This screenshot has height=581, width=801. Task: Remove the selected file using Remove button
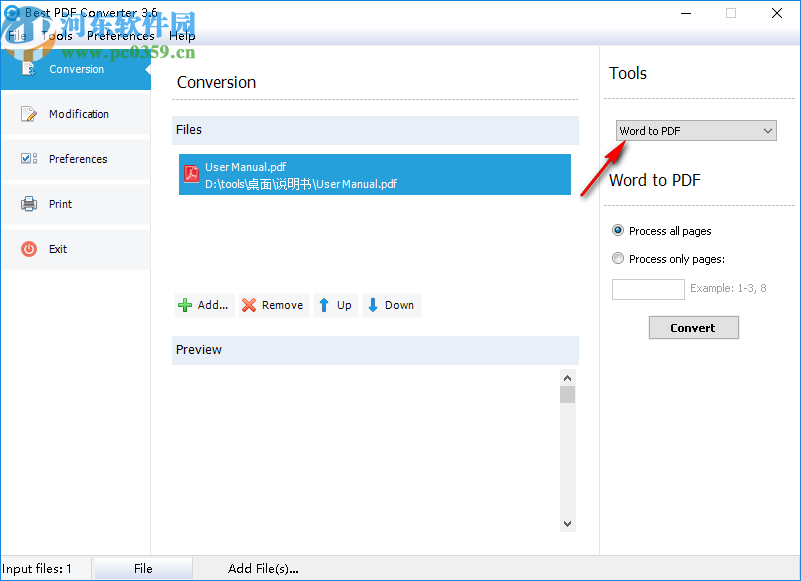[x=272, y=304]
